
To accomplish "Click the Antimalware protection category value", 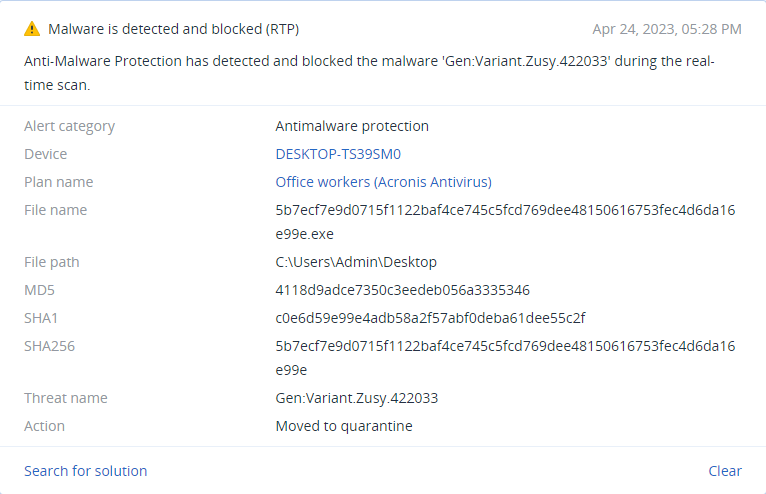I will (x=352, y=126).
